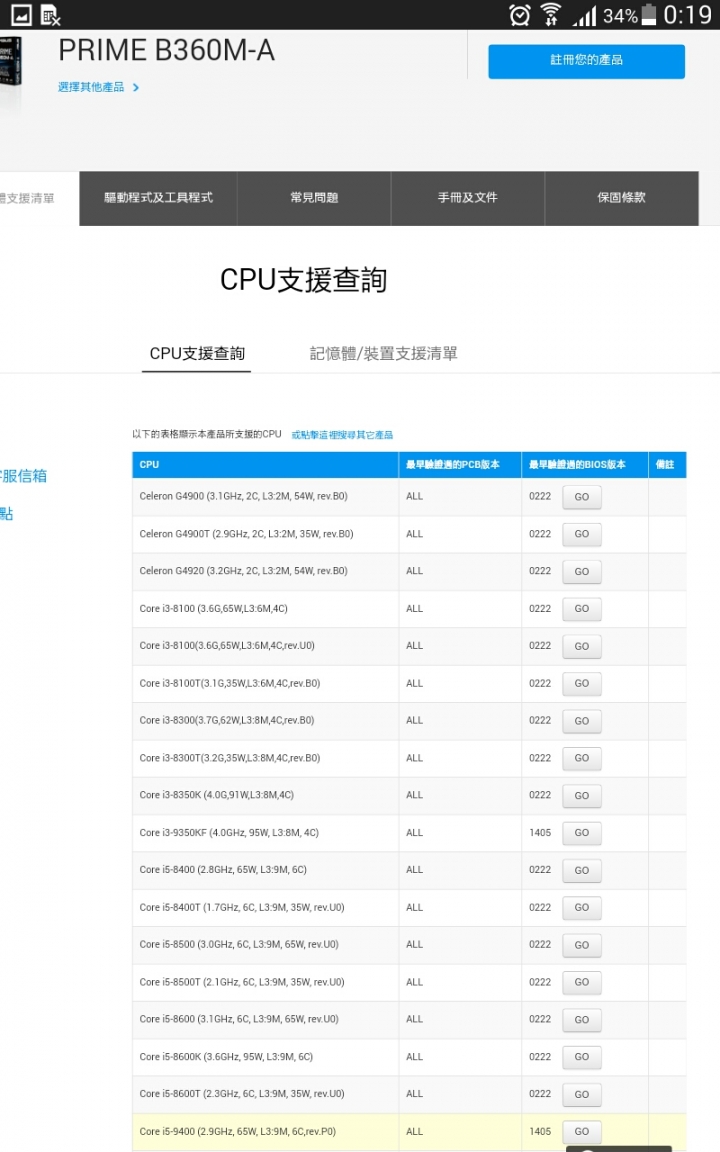Image resolution: width=720 pixels, height=1152 pixels.
Task: Click GO for Celeron G4900 row
Action: coord(582,497)
